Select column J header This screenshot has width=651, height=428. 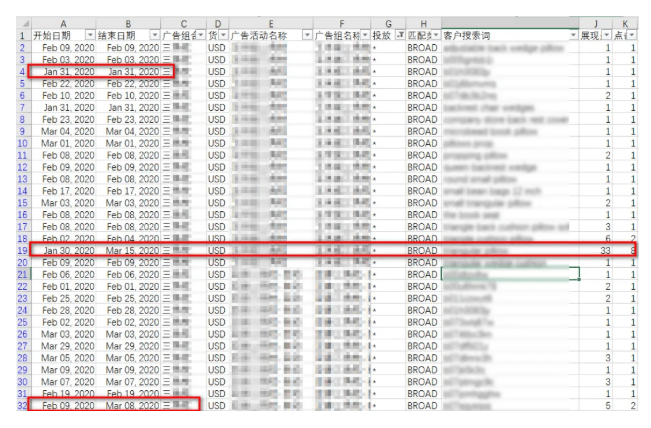[598, 22]
